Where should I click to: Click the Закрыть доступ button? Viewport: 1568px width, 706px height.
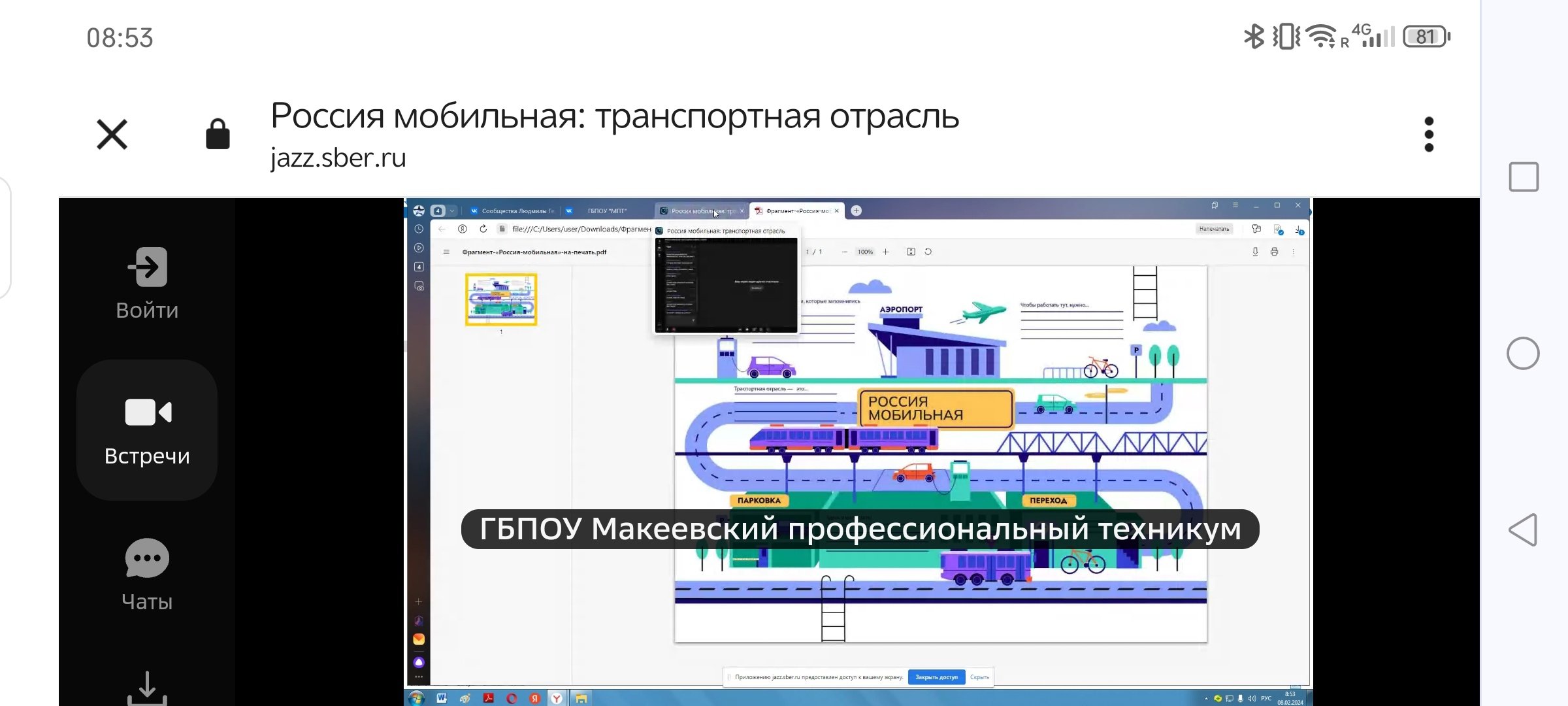936,677
